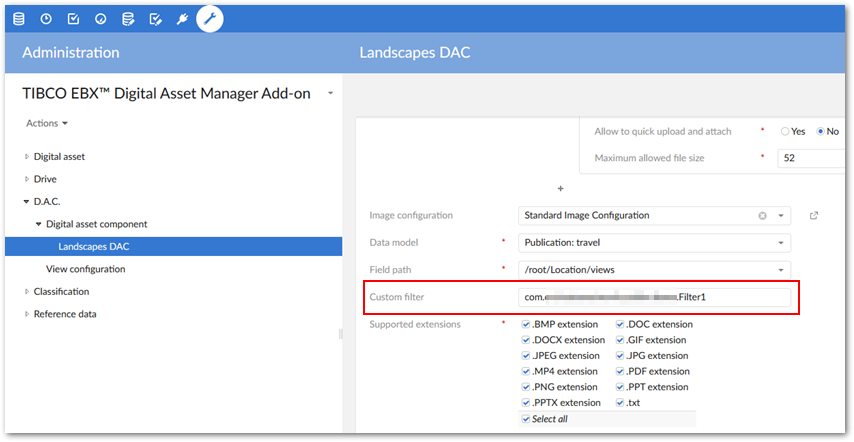854x442 pixels.
Task: Expand the Classification tree node
Action: tap(27, 292)
